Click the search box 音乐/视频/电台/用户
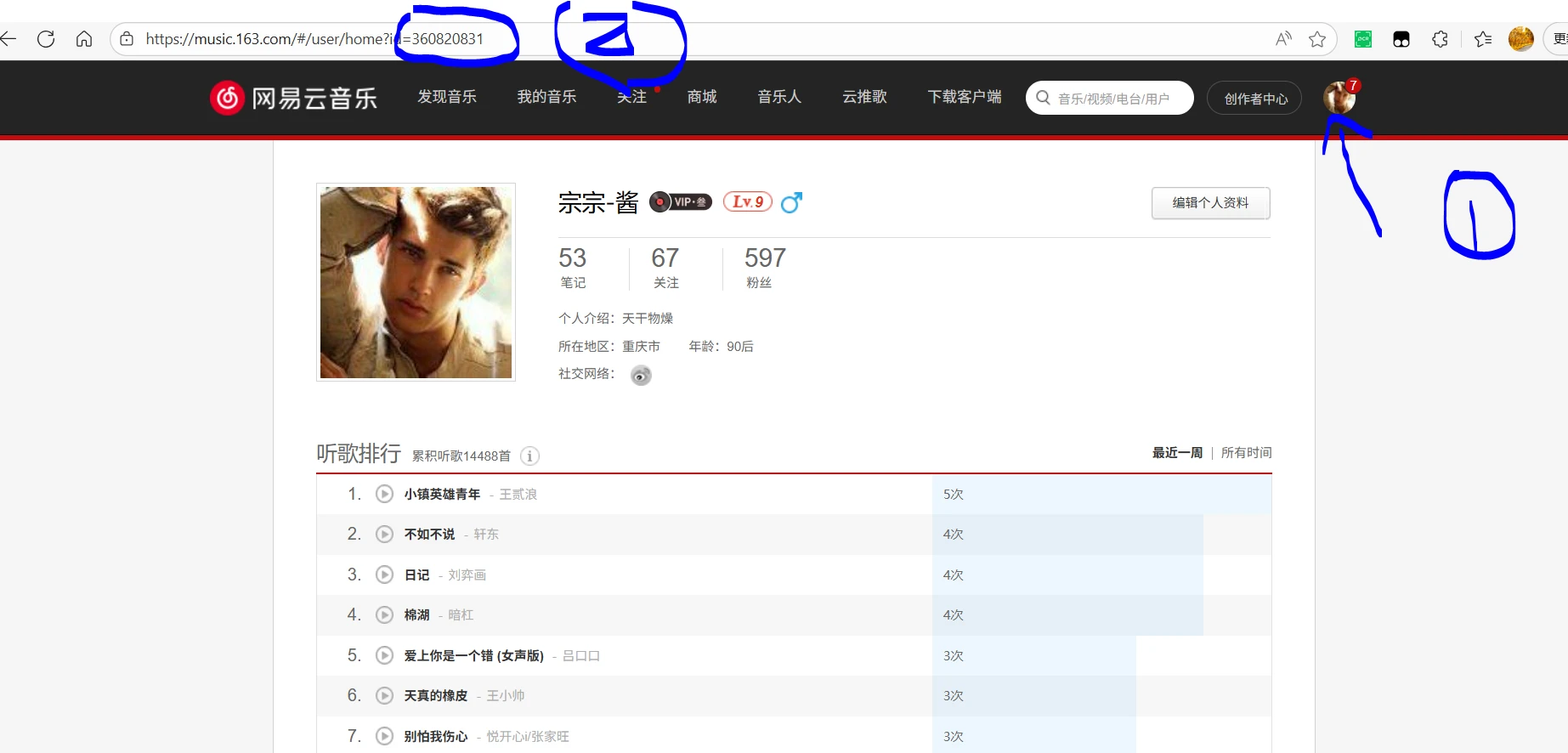This screenshot has width=1568, height=753. pyautogui.click(x=1113, y=99)
